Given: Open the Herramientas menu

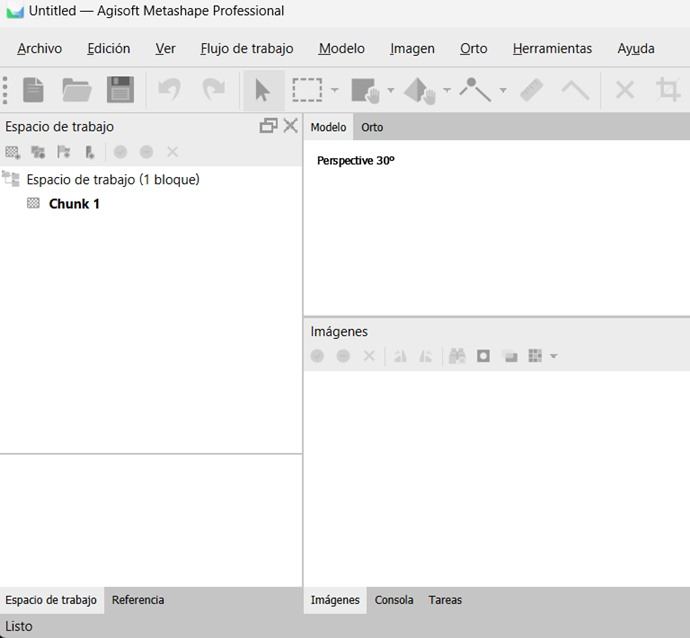Looking at the screenshot, I should click(x=552, y=48).
